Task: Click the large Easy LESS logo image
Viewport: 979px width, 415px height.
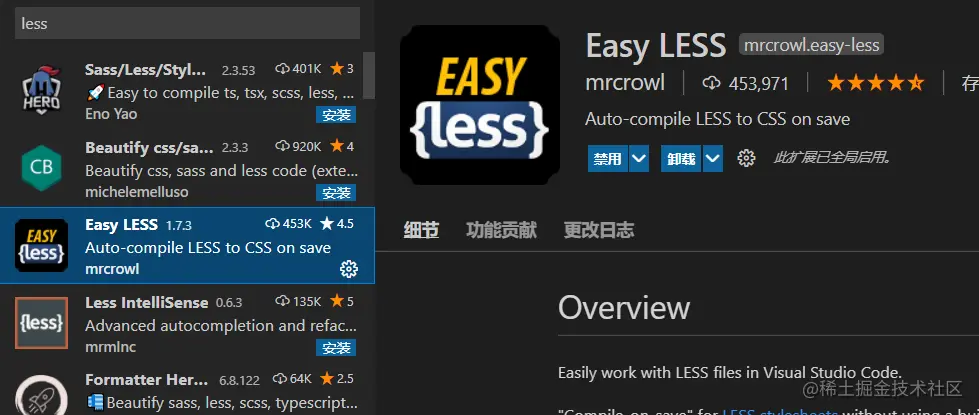Action: pyautogui.click(x=480, y=105)
